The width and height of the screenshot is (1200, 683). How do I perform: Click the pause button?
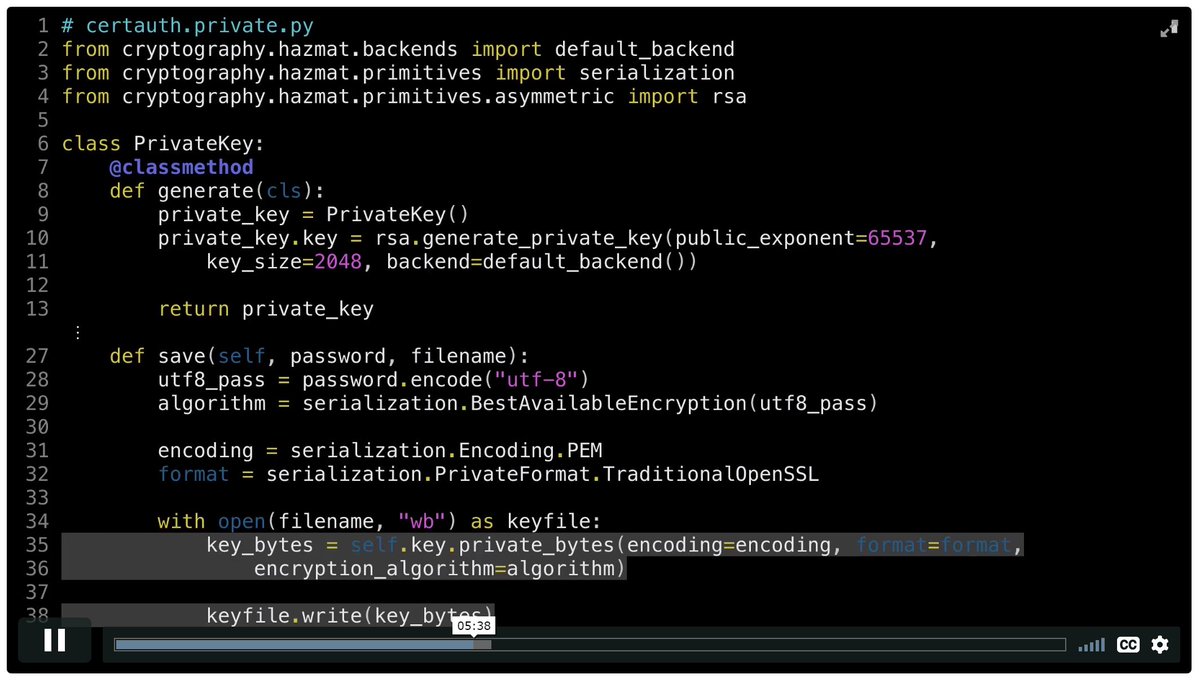tap(55, 641)
